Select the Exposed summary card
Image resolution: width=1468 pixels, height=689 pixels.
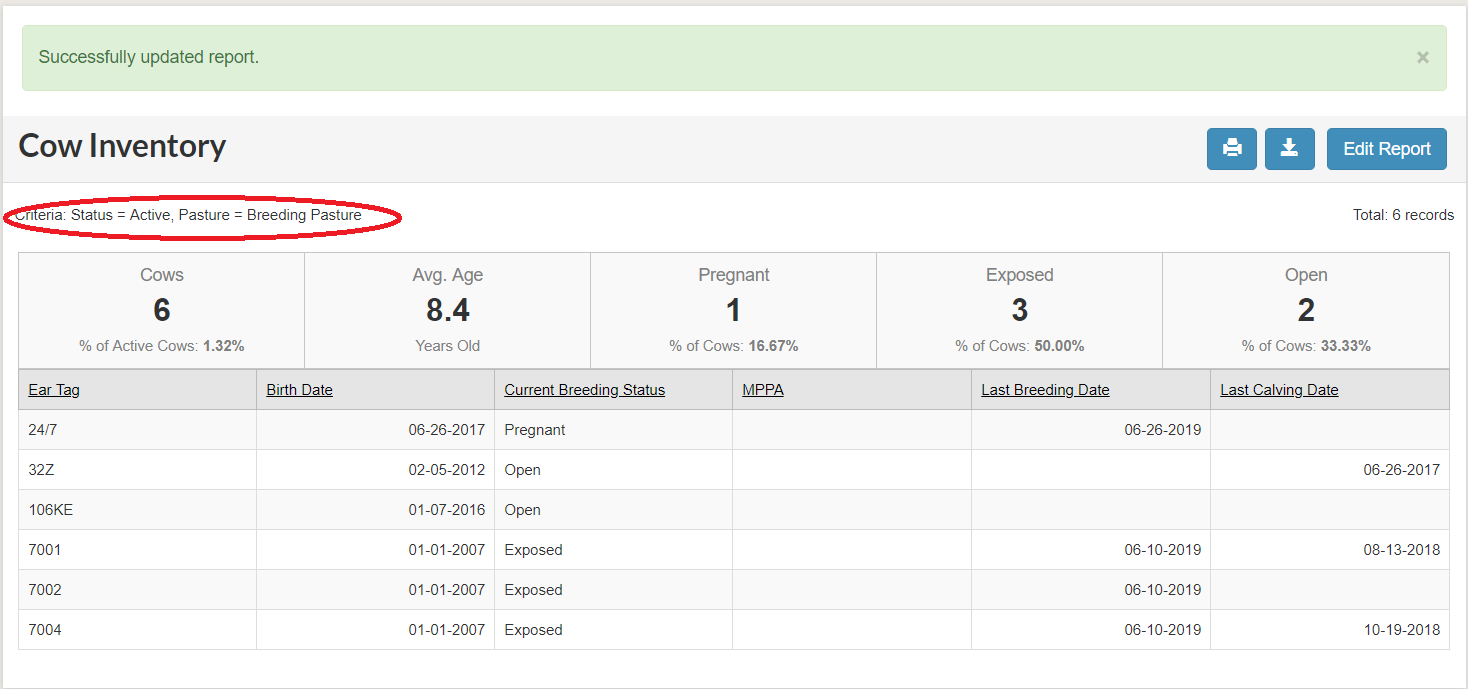[x=1019, y=309]
